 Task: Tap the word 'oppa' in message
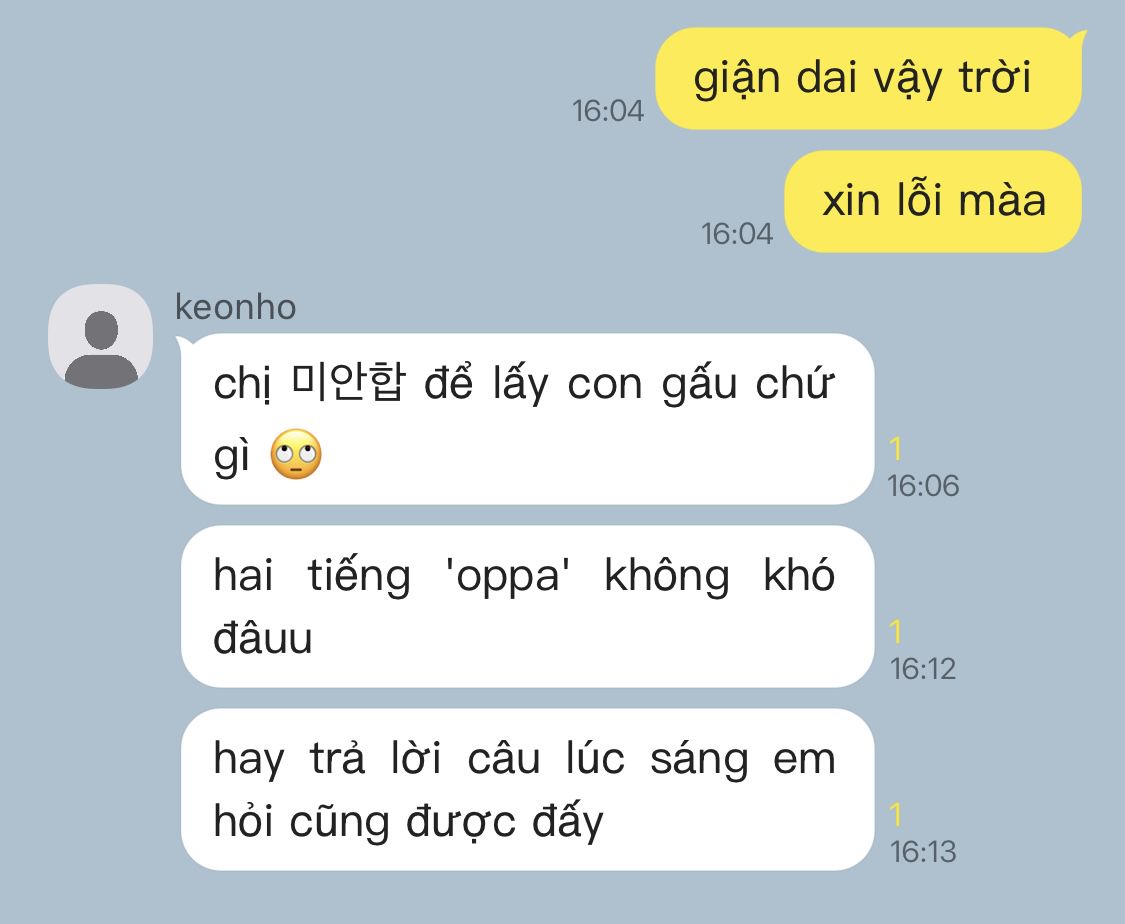[x=507, y=575]
